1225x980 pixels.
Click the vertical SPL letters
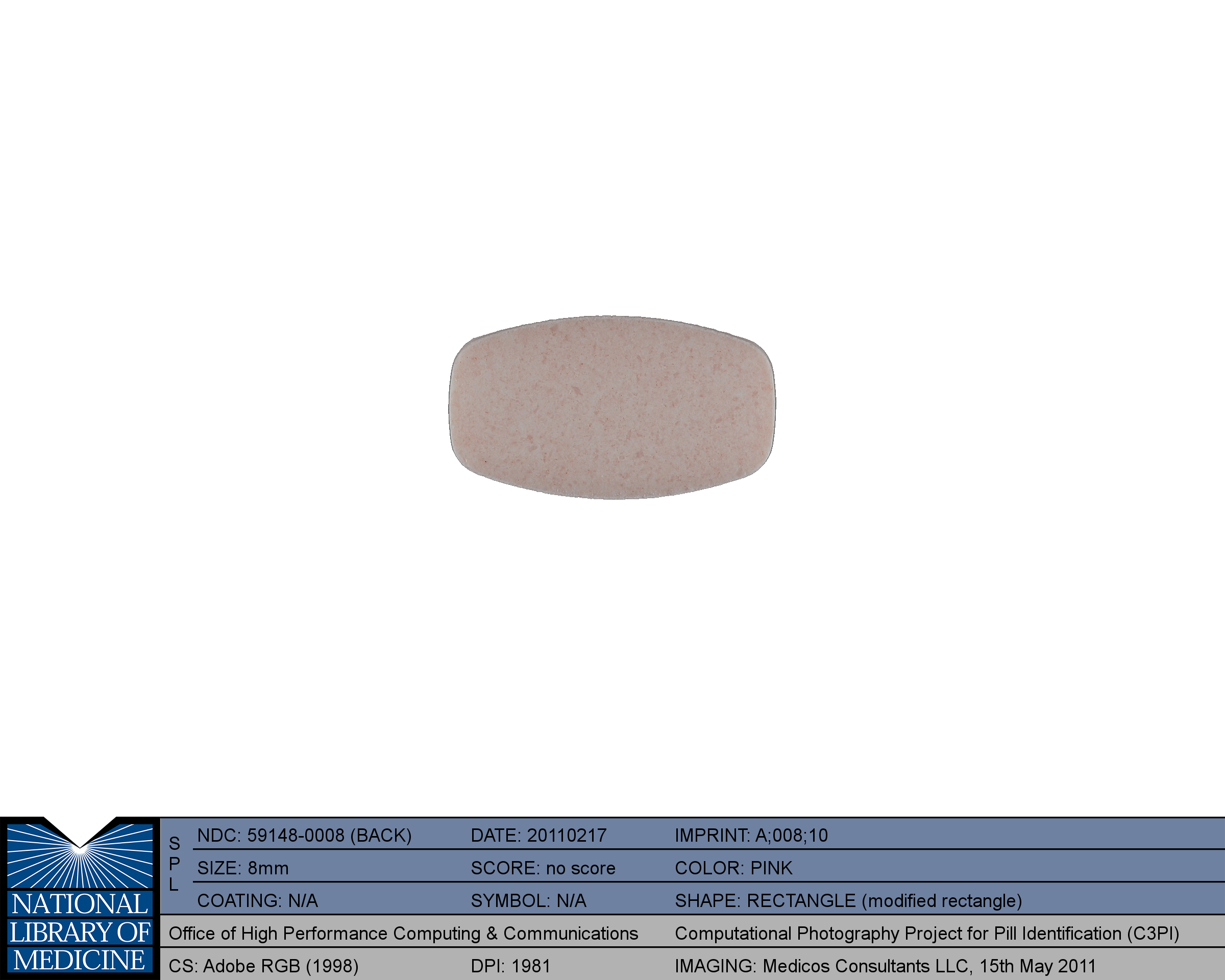pos(175,864)
